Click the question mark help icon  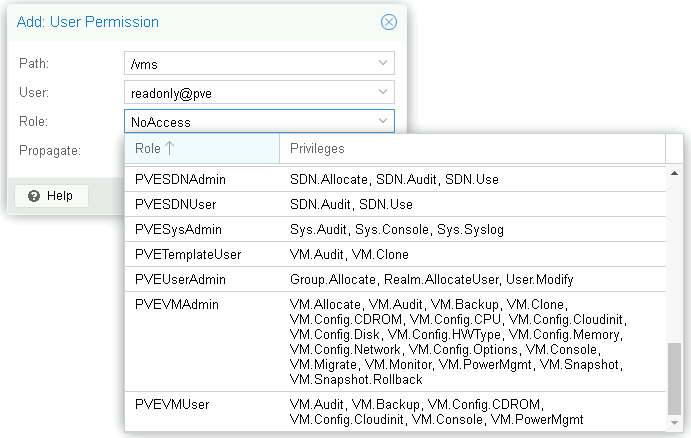click(34, 196)
